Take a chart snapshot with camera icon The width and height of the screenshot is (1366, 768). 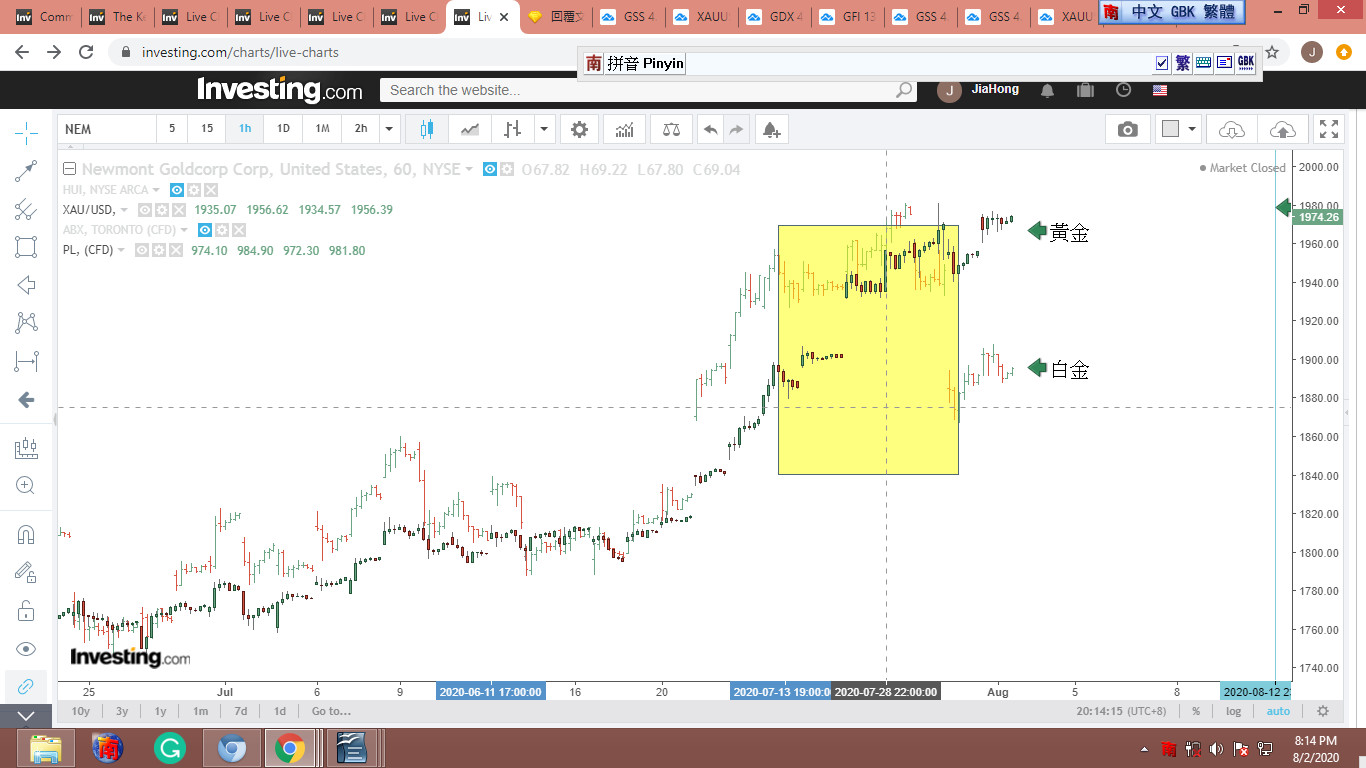click(1128, 129)
